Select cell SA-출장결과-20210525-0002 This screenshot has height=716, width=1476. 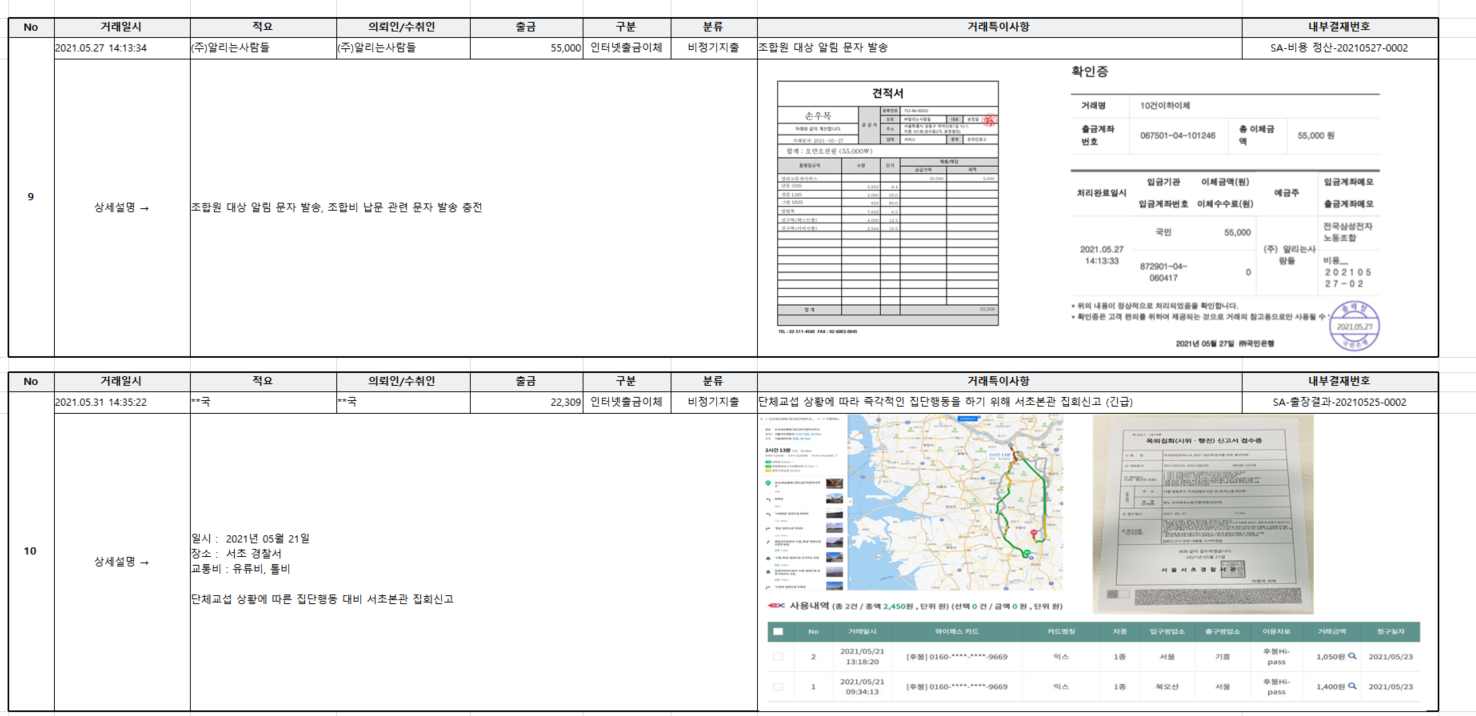click(1339, 402)
